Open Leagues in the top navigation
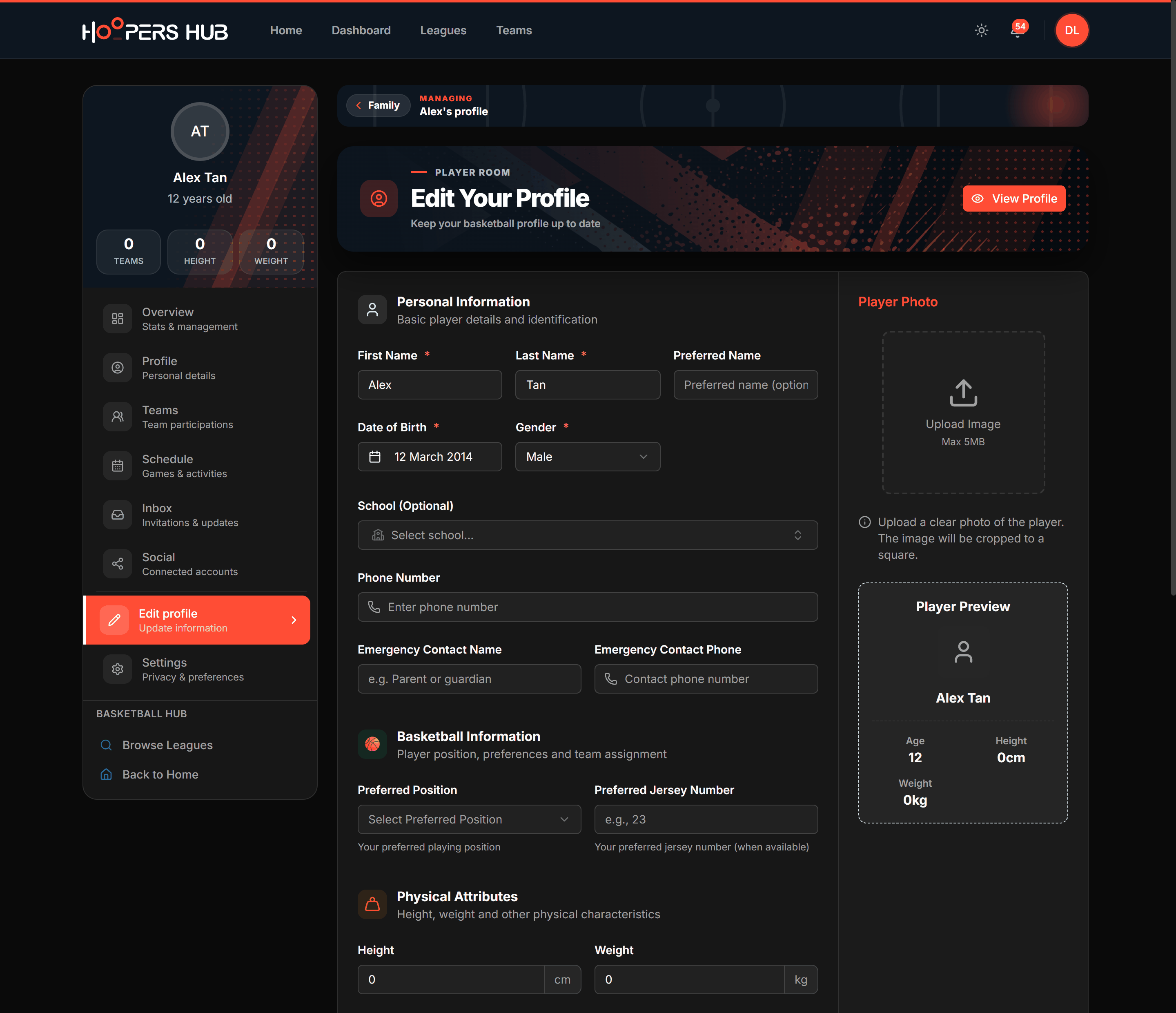This screenshot has height=1013, width=1176. coord(443,31)
